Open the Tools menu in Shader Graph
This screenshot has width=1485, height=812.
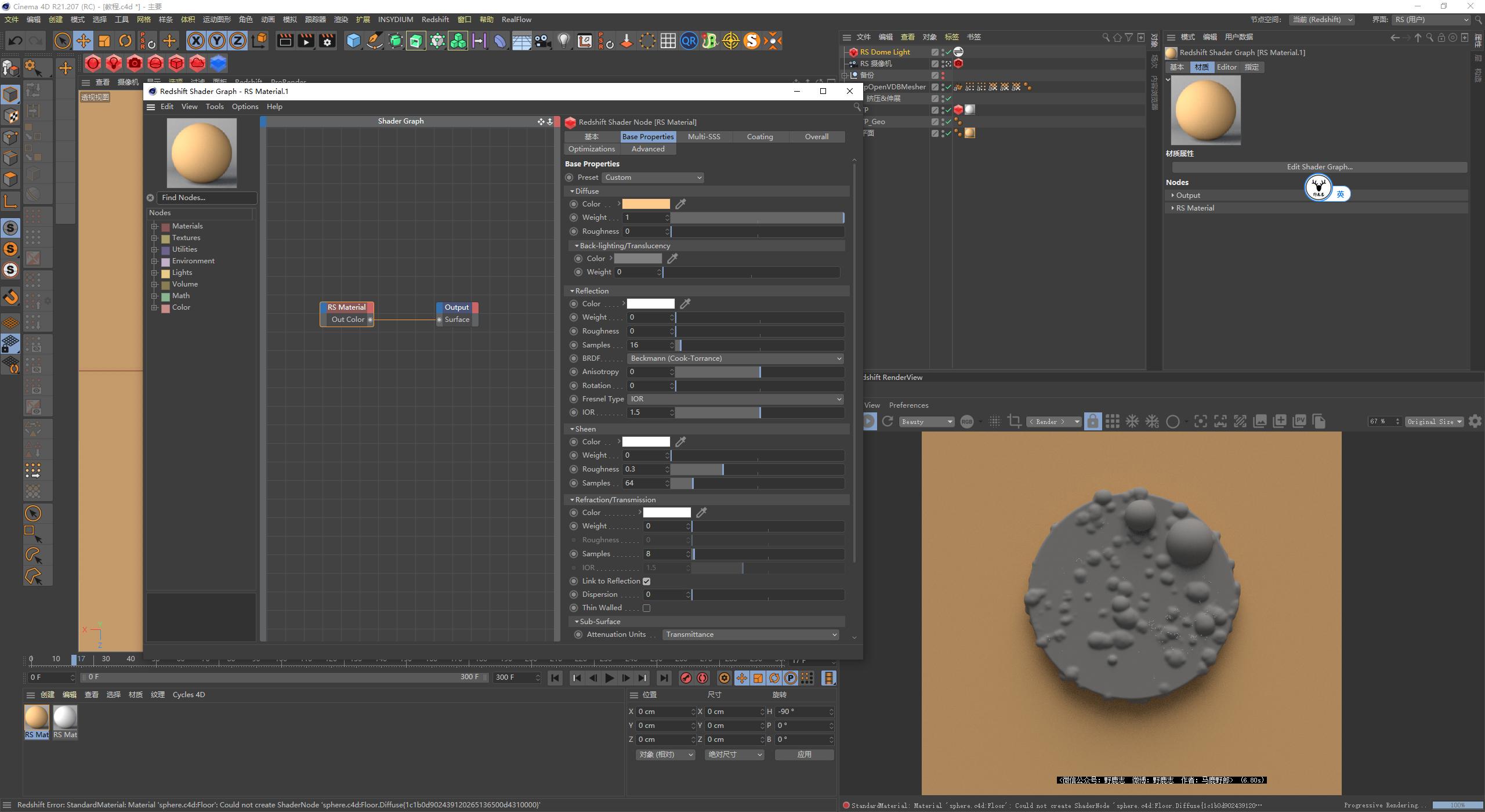coord(215,106)
